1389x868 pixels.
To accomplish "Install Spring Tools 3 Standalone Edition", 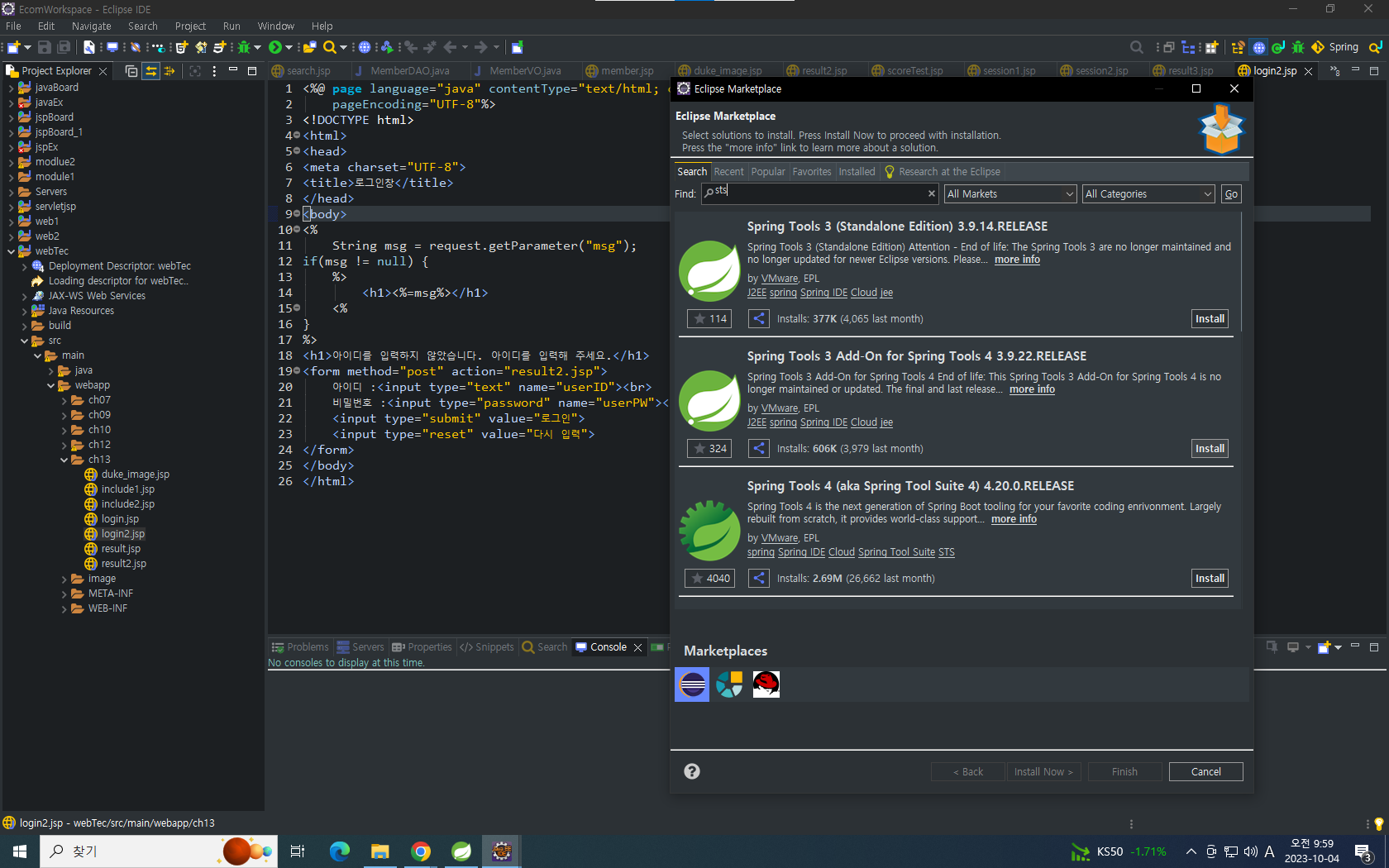I will [1210, 319].
